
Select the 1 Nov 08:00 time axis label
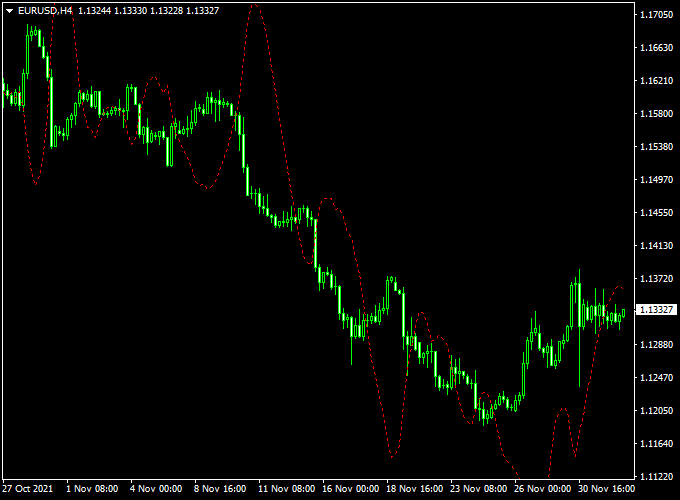click(x=92, y=489)
